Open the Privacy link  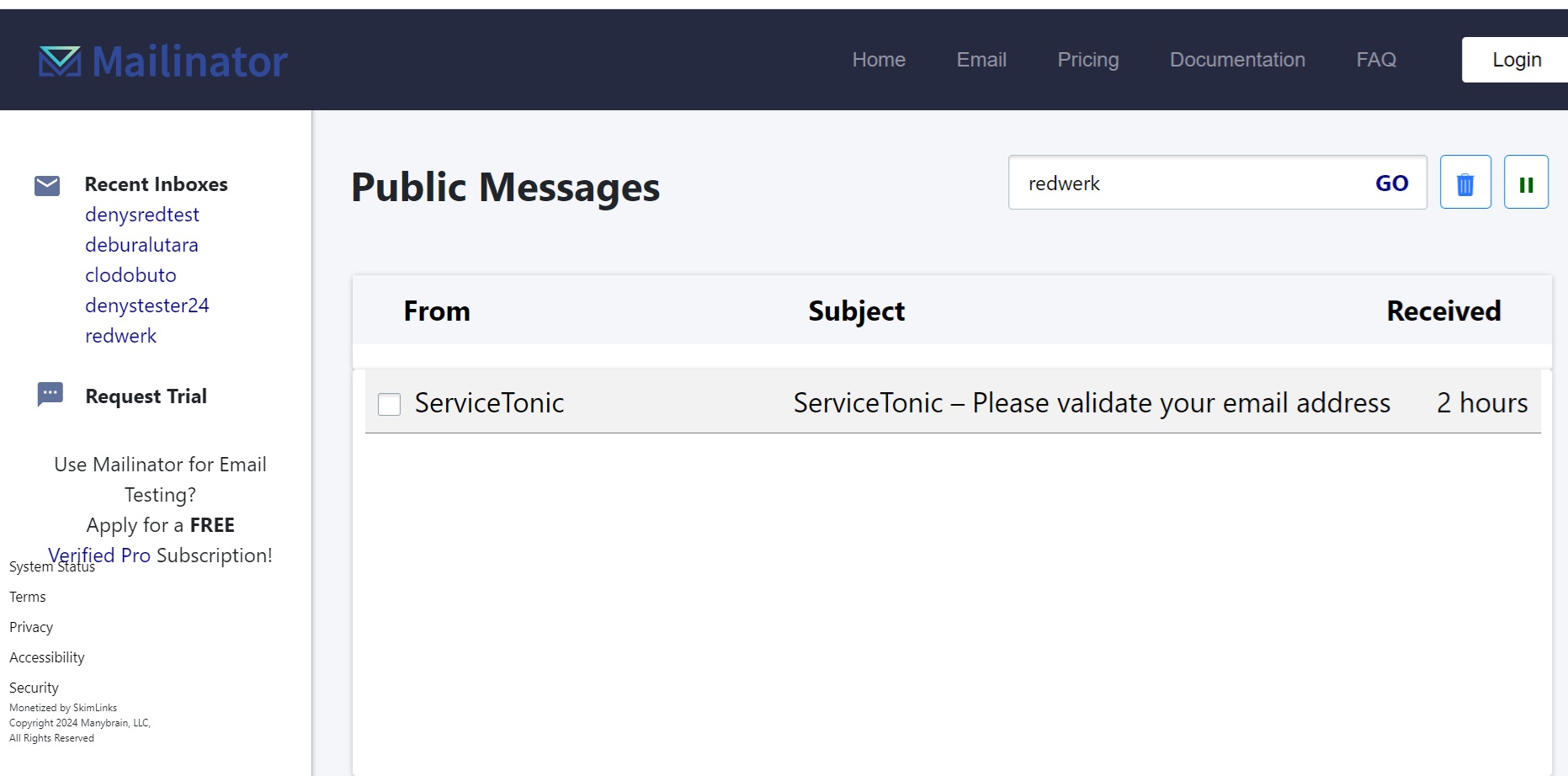click(x=31, y=627)
